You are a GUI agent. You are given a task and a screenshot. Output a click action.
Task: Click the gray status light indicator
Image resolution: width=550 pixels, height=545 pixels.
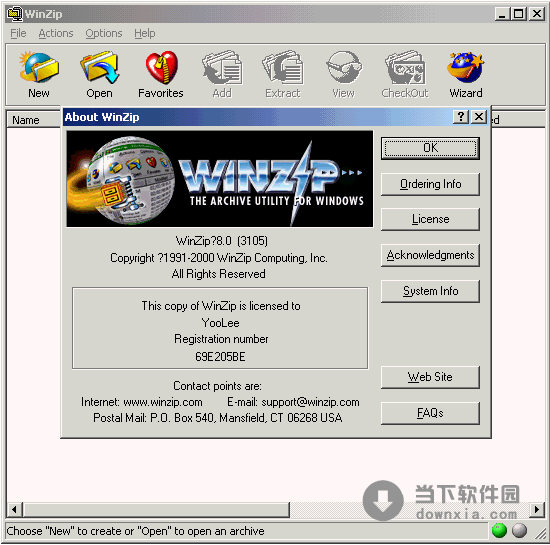coord(519,530)
